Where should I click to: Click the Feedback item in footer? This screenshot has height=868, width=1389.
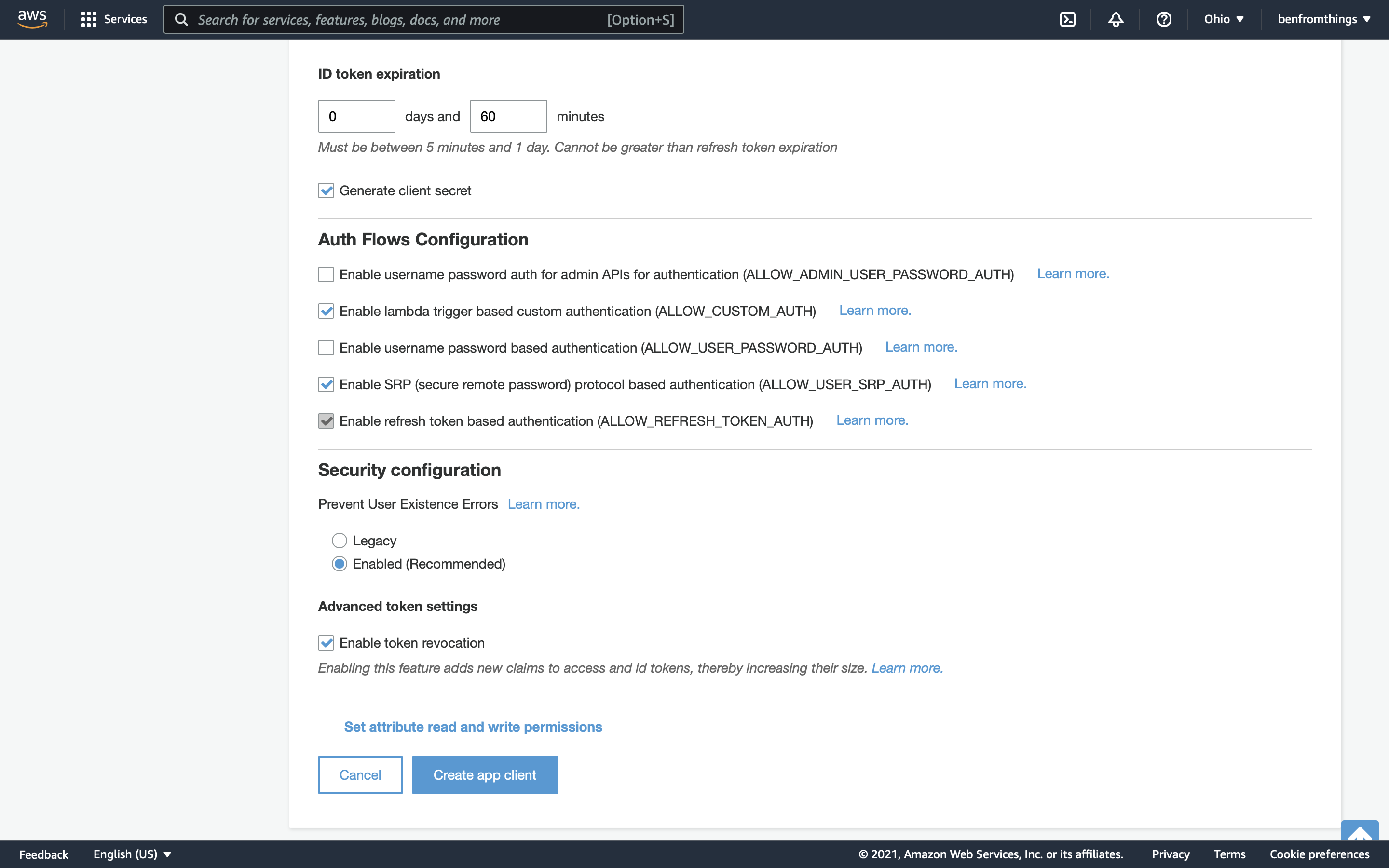(43, 854)
